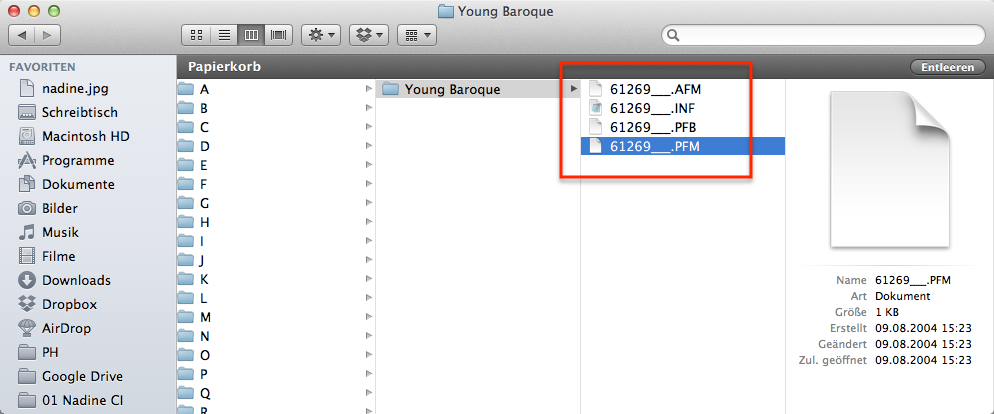Screen dimensions: 994x414
Task: Click the Entleeren button
Action: 946,67
